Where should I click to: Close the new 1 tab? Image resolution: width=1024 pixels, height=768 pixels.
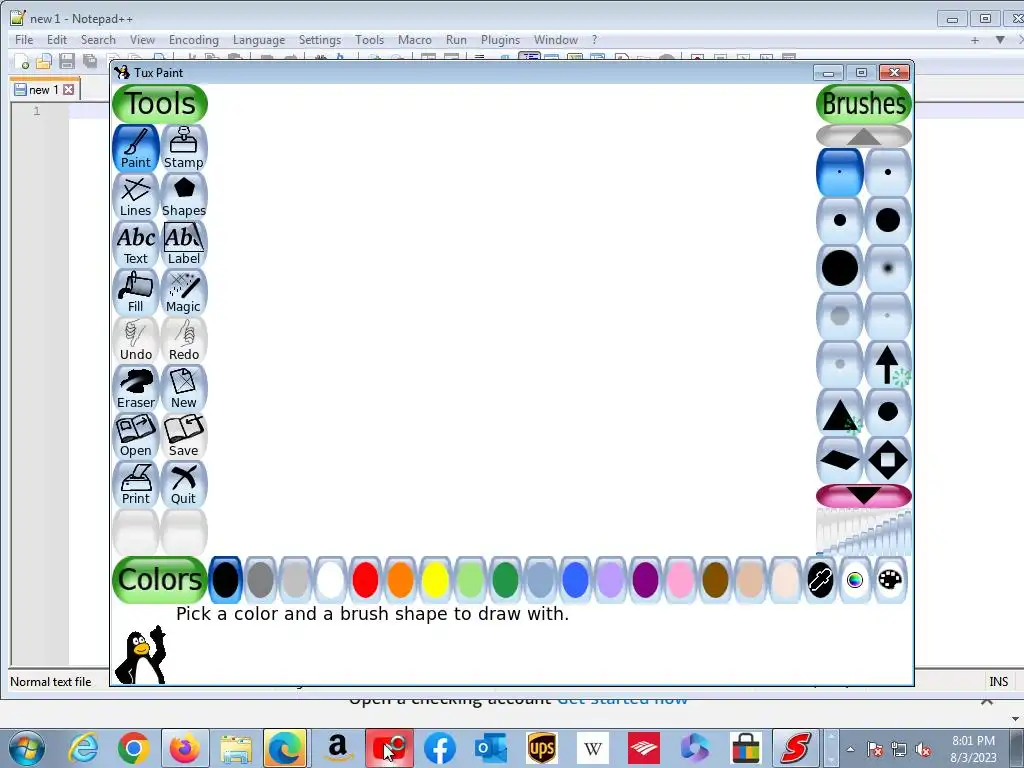tap(69, 89)
